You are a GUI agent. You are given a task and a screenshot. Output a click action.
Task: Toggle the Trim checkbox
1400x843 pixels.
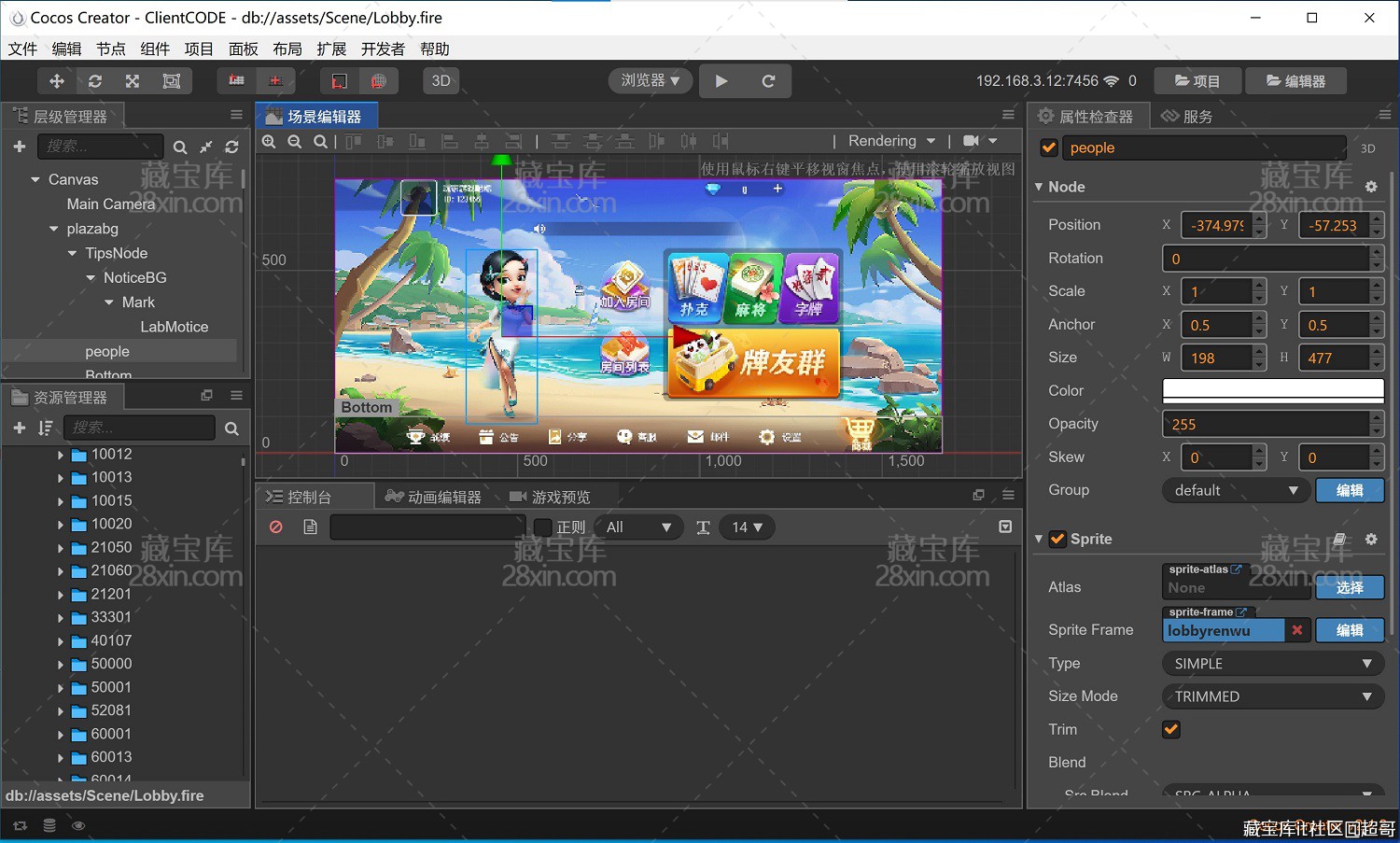click(1171, 729)
